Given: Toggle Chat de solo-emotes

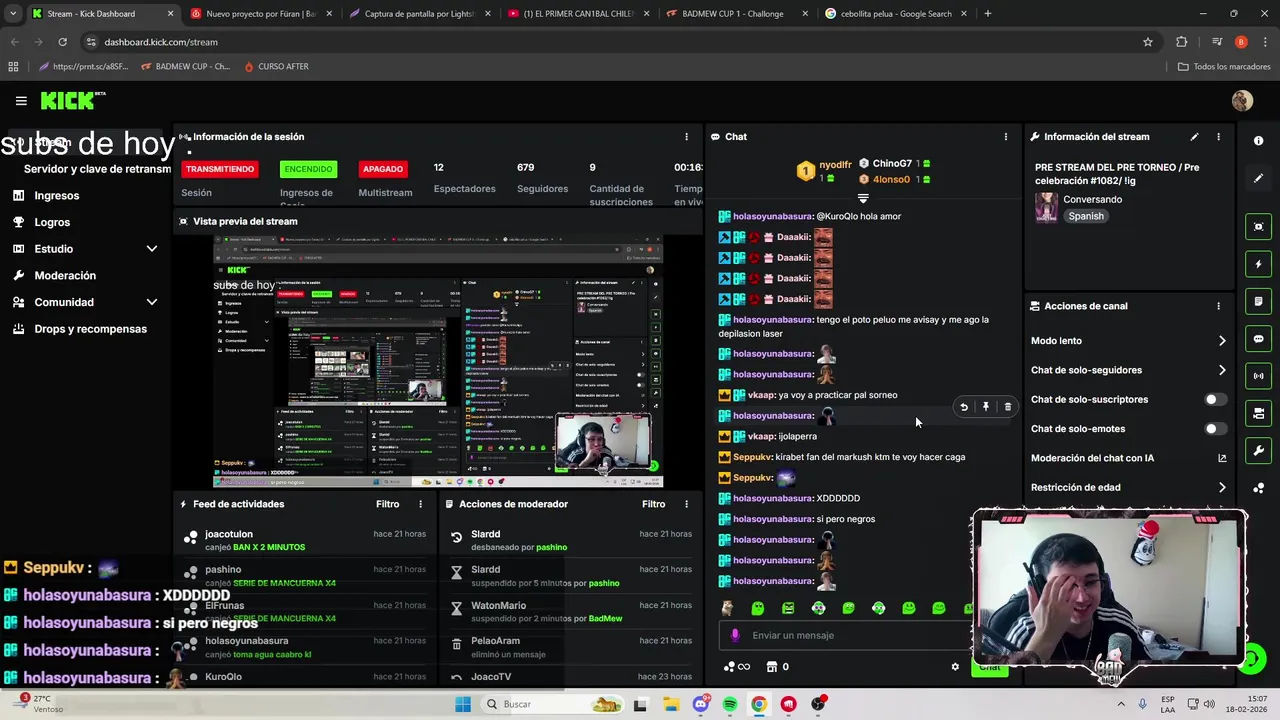Looking at the screenshot, I should pos(1215,429).
